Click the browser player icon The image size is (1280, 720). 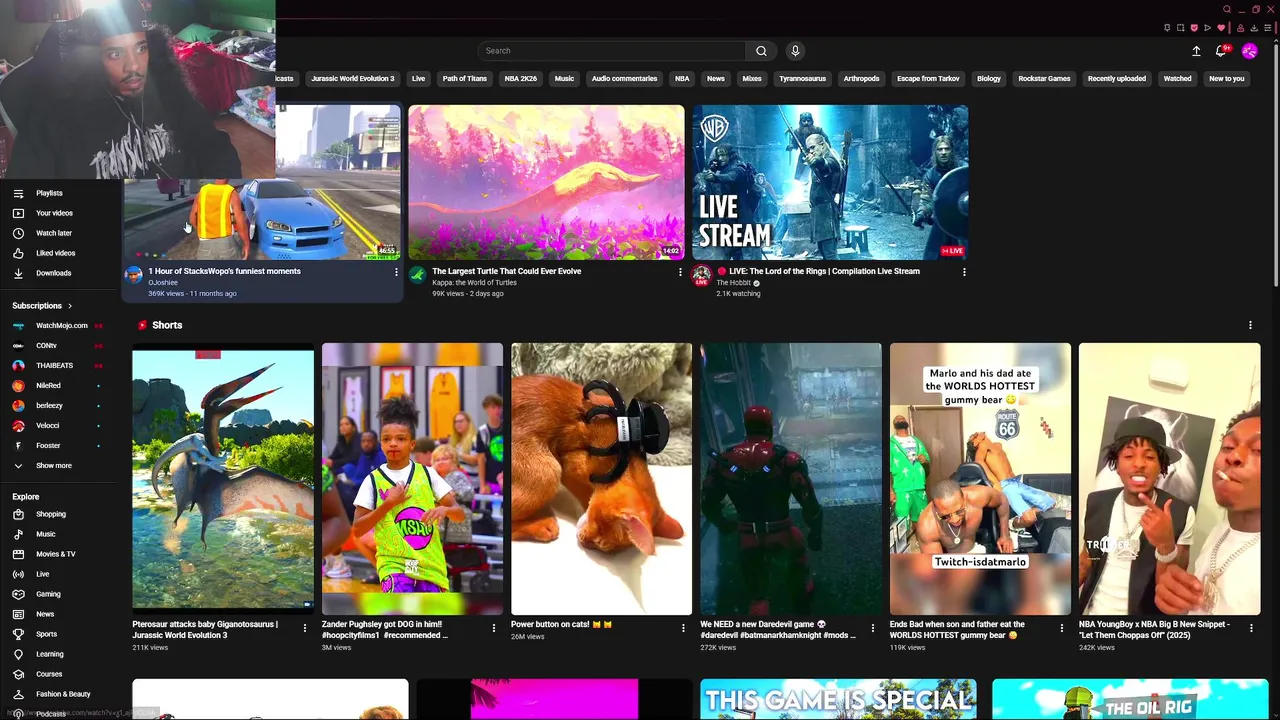click(x=1207, y=27)
